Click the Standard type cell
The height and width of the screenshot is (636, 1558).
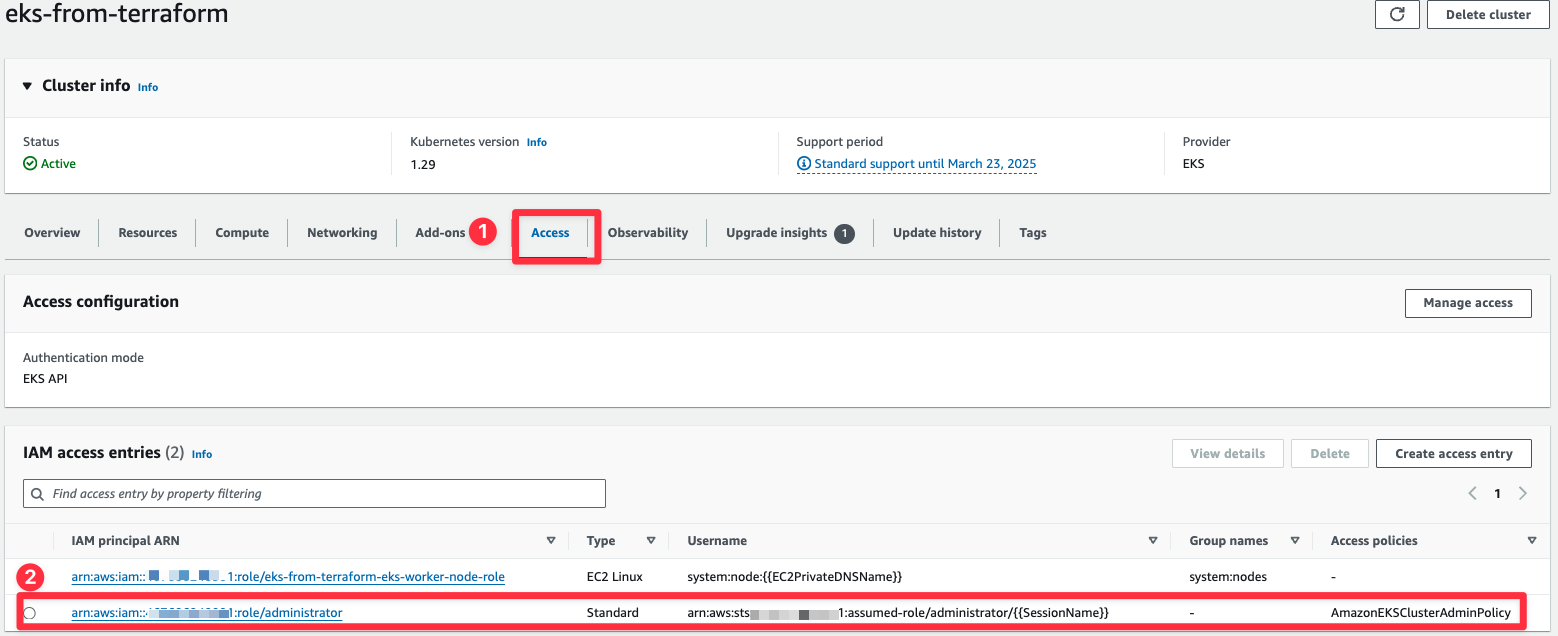click(x=613, y=613)
